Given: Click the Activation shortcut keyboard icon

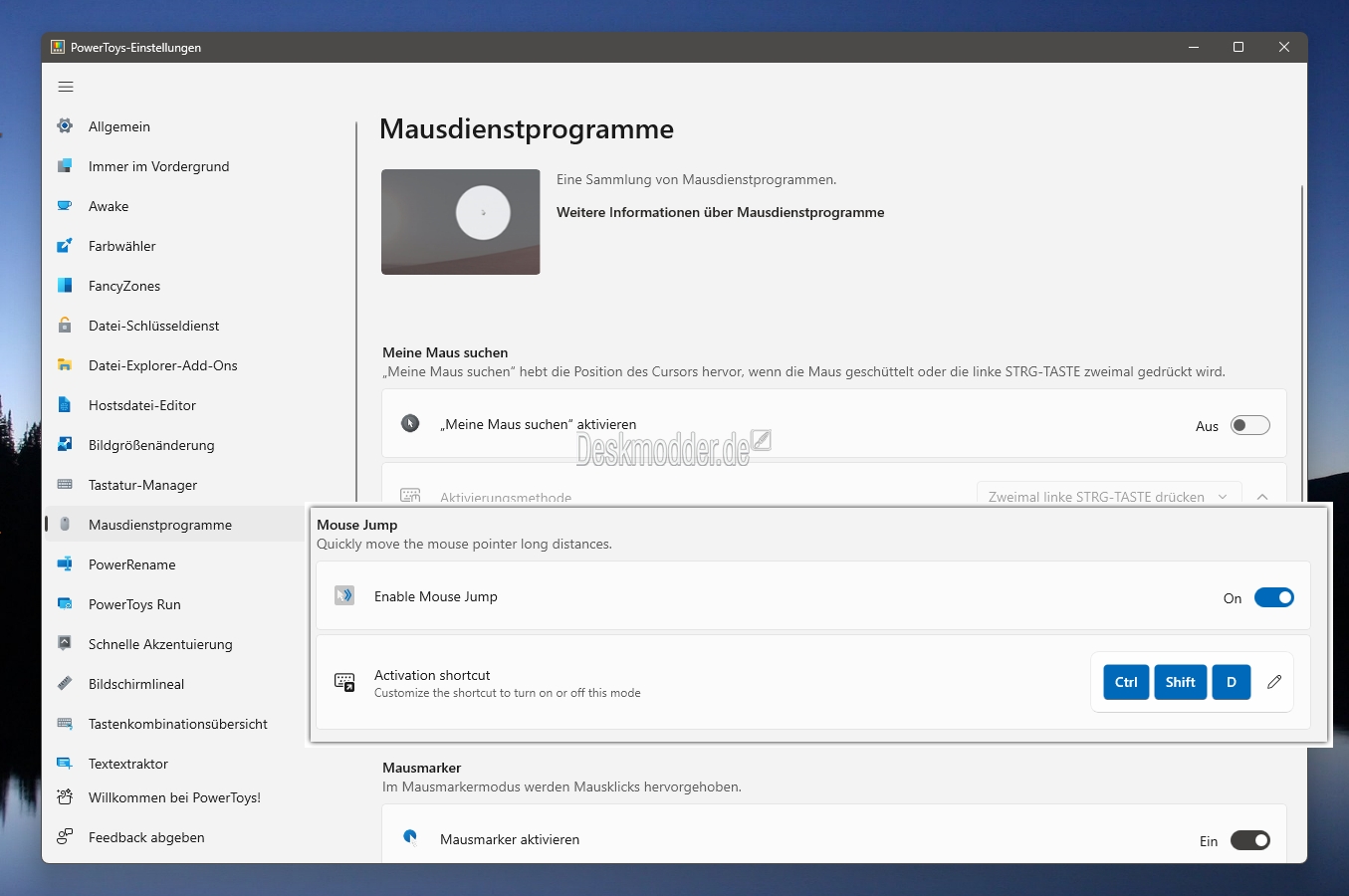Looking at the screenshot, I should tap(344, 683).
